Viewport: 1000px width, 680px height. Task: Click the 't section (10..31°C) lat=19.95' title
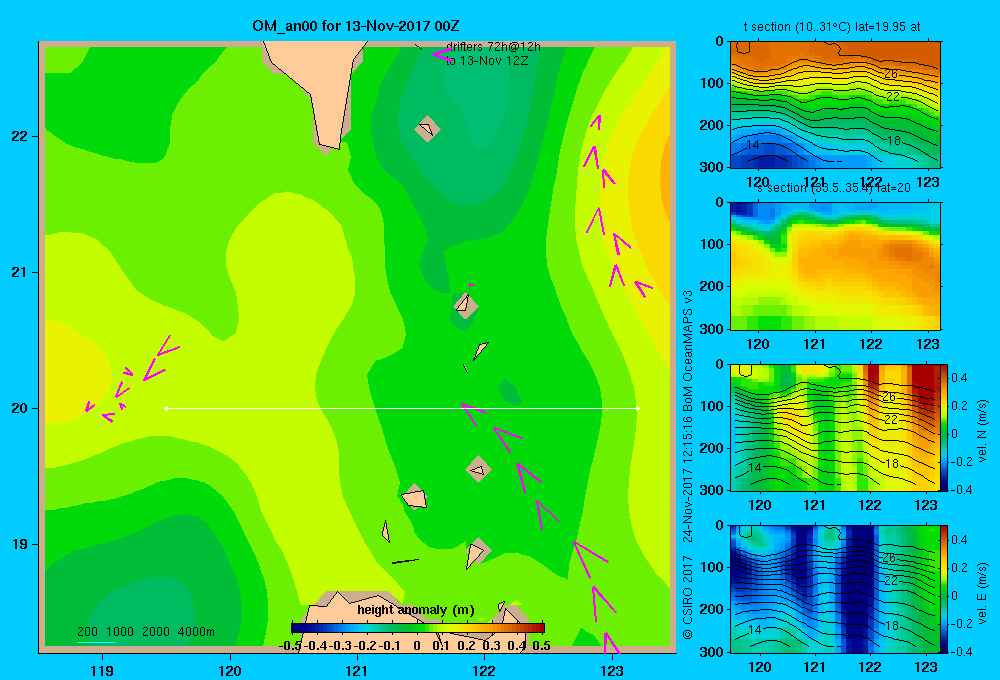(x=832, y=27)
